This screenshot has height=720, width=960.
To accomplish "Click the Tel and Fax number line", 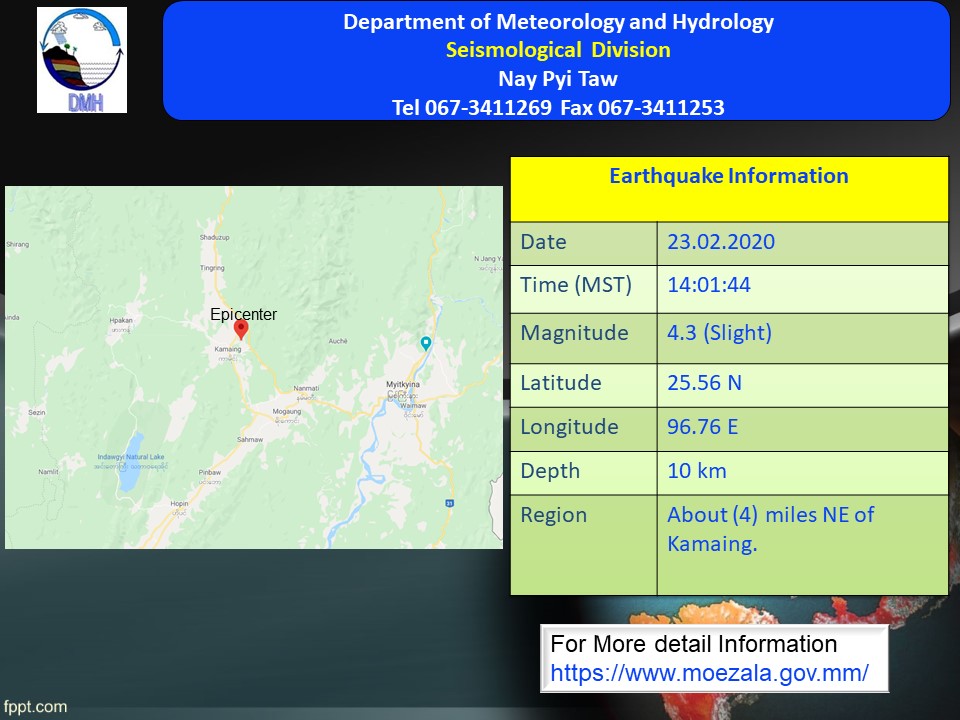I will 558,108.
